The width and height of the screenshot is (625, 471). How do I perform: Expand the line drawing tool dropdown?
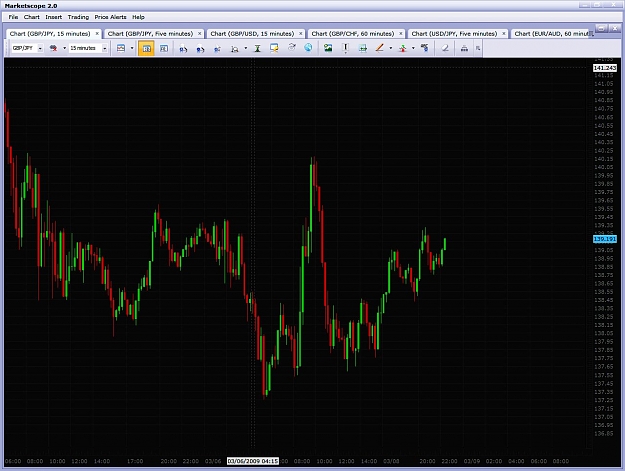pos(391,48)
